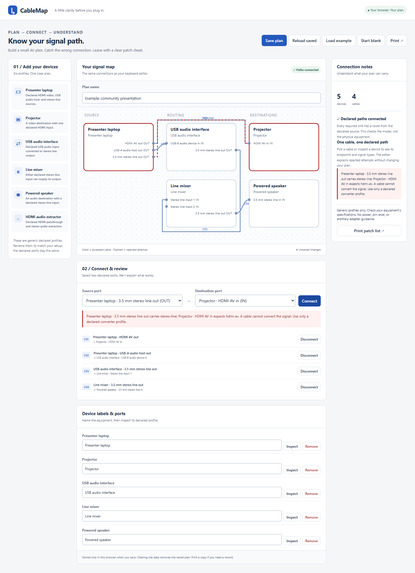Add the Projector device from the palette
415x573 pixels.
39,122
